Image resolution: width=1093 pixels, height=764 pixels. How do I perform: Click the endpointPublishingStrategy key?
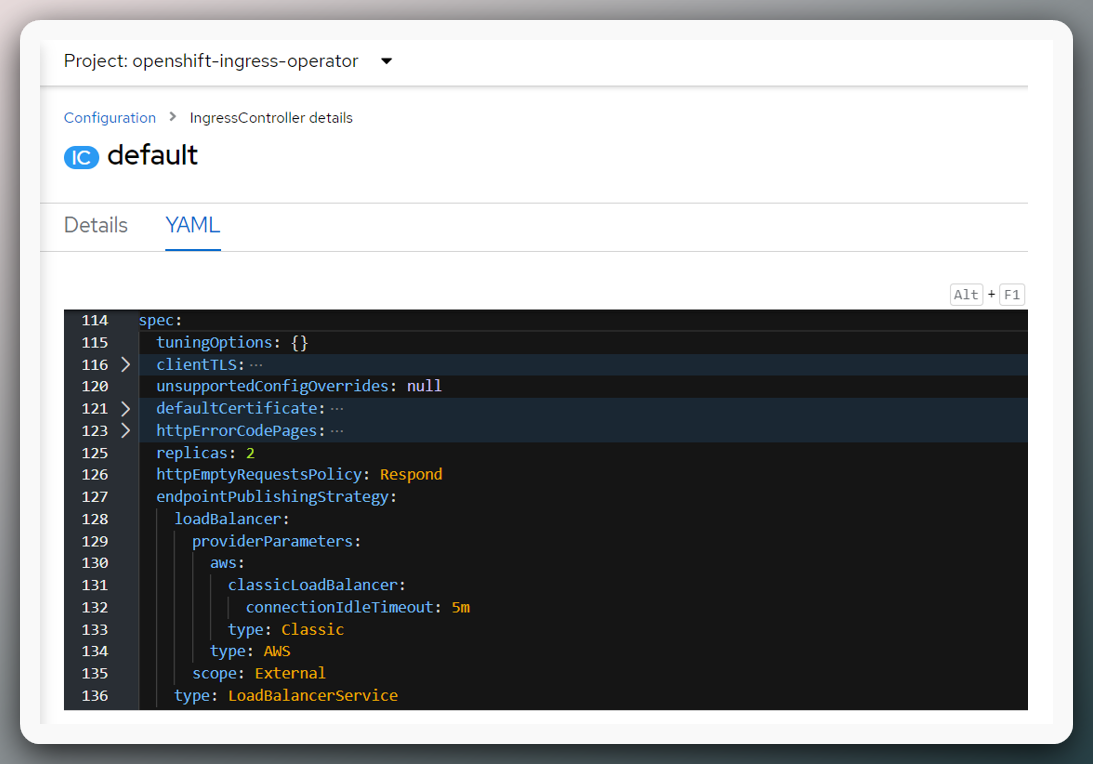273,497
